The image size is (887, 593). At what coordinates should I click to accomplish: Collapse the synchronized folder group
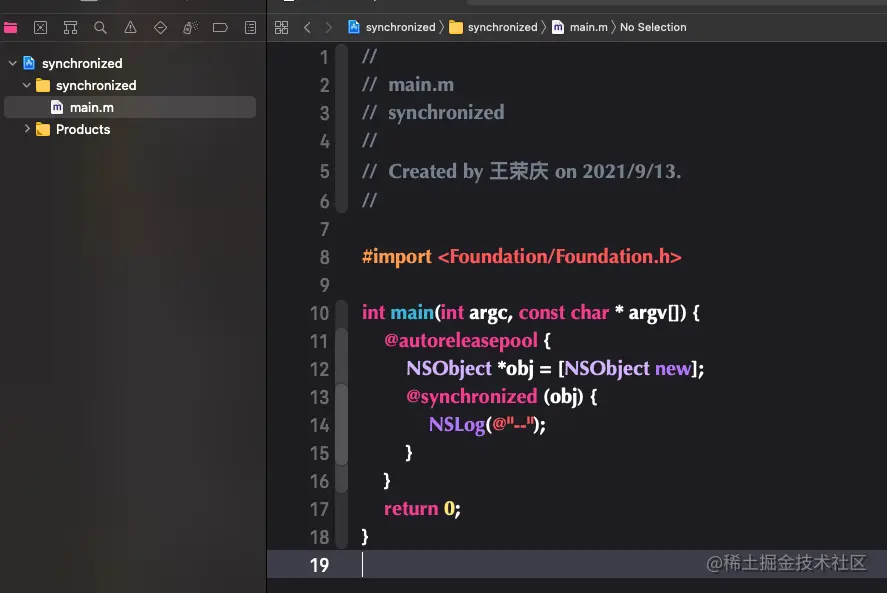[26, 85]
